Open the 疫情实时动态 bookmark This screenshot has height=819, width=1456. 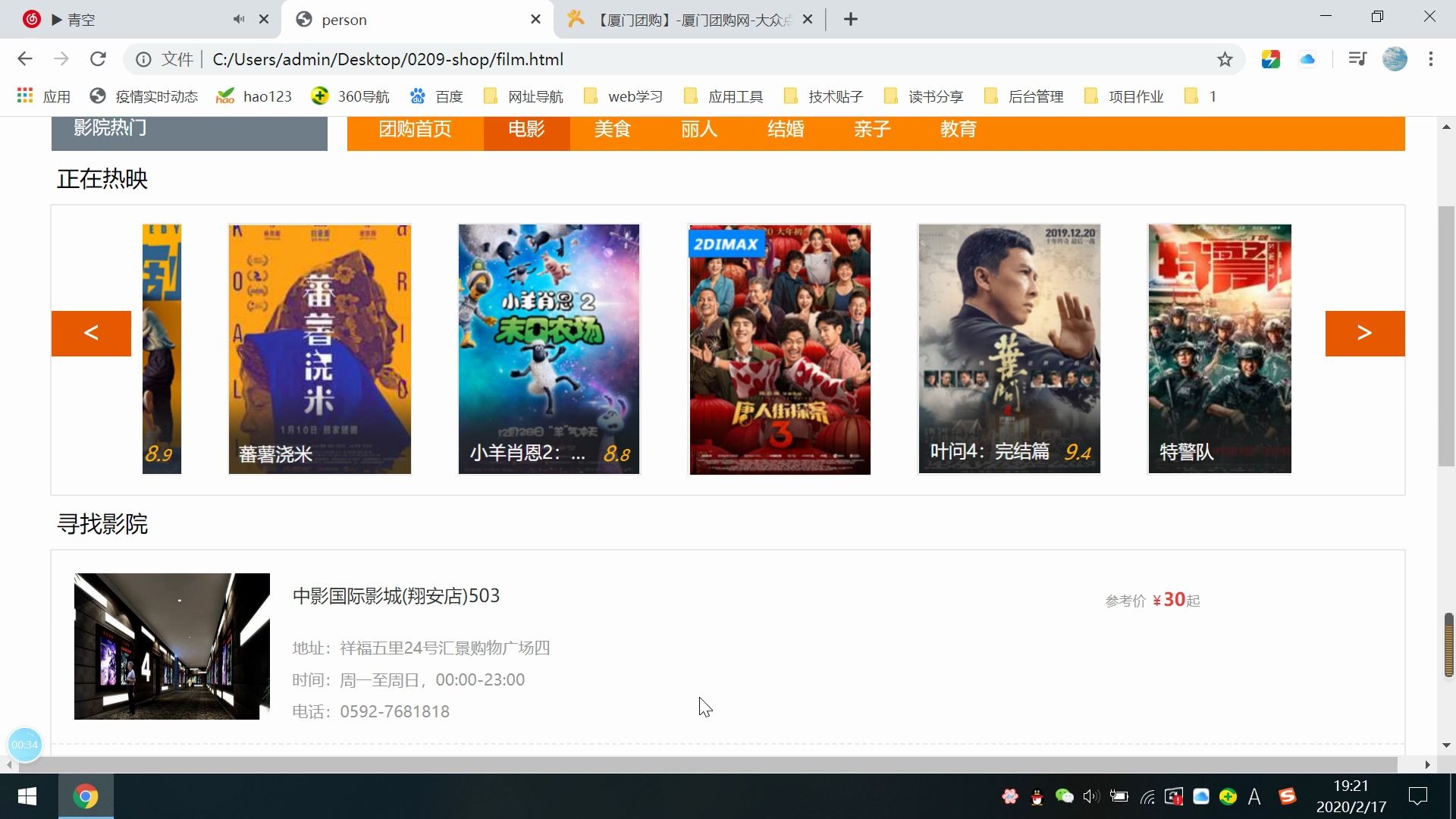click(143, 96)
